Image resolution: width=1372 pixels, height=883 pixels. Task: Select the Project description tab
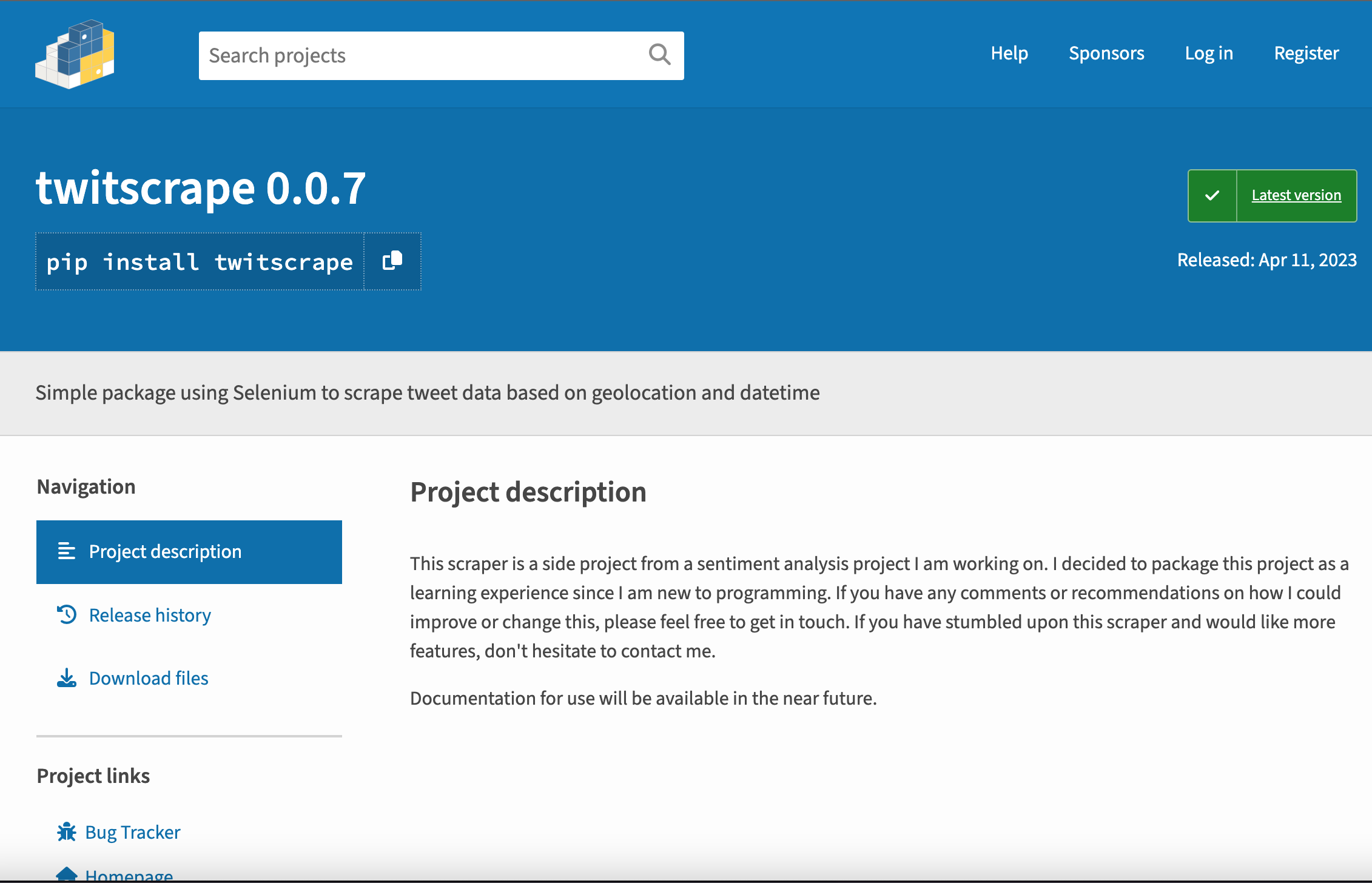(x=189, y=552)
